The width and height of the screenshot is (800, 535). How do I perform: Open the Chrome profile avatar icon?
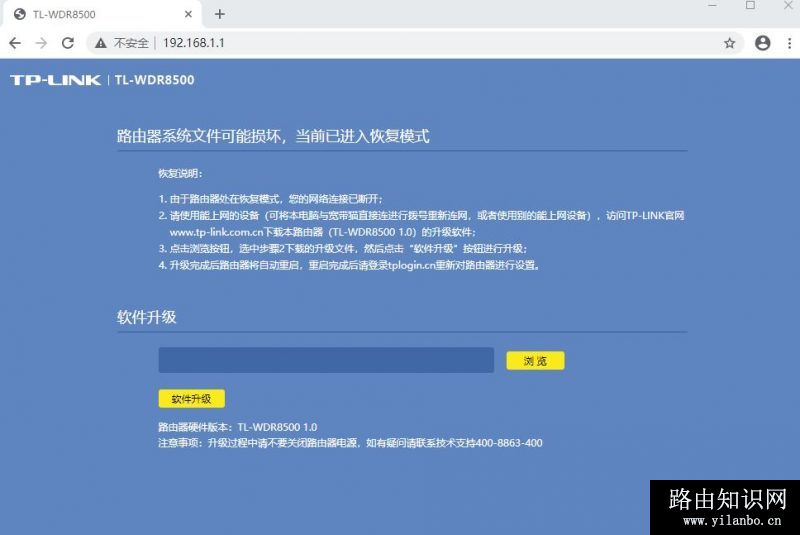click(762, 43)
